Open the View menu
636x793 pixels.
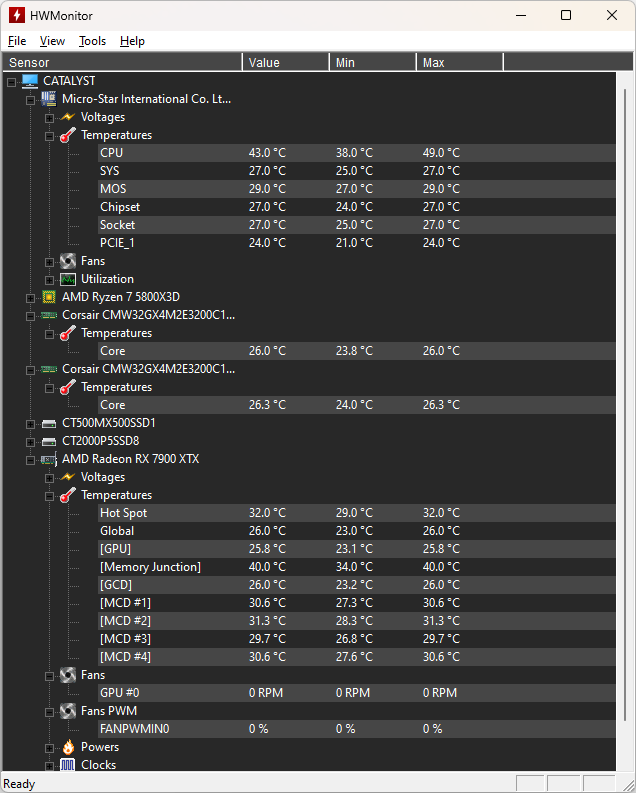[x=53, y=41]
